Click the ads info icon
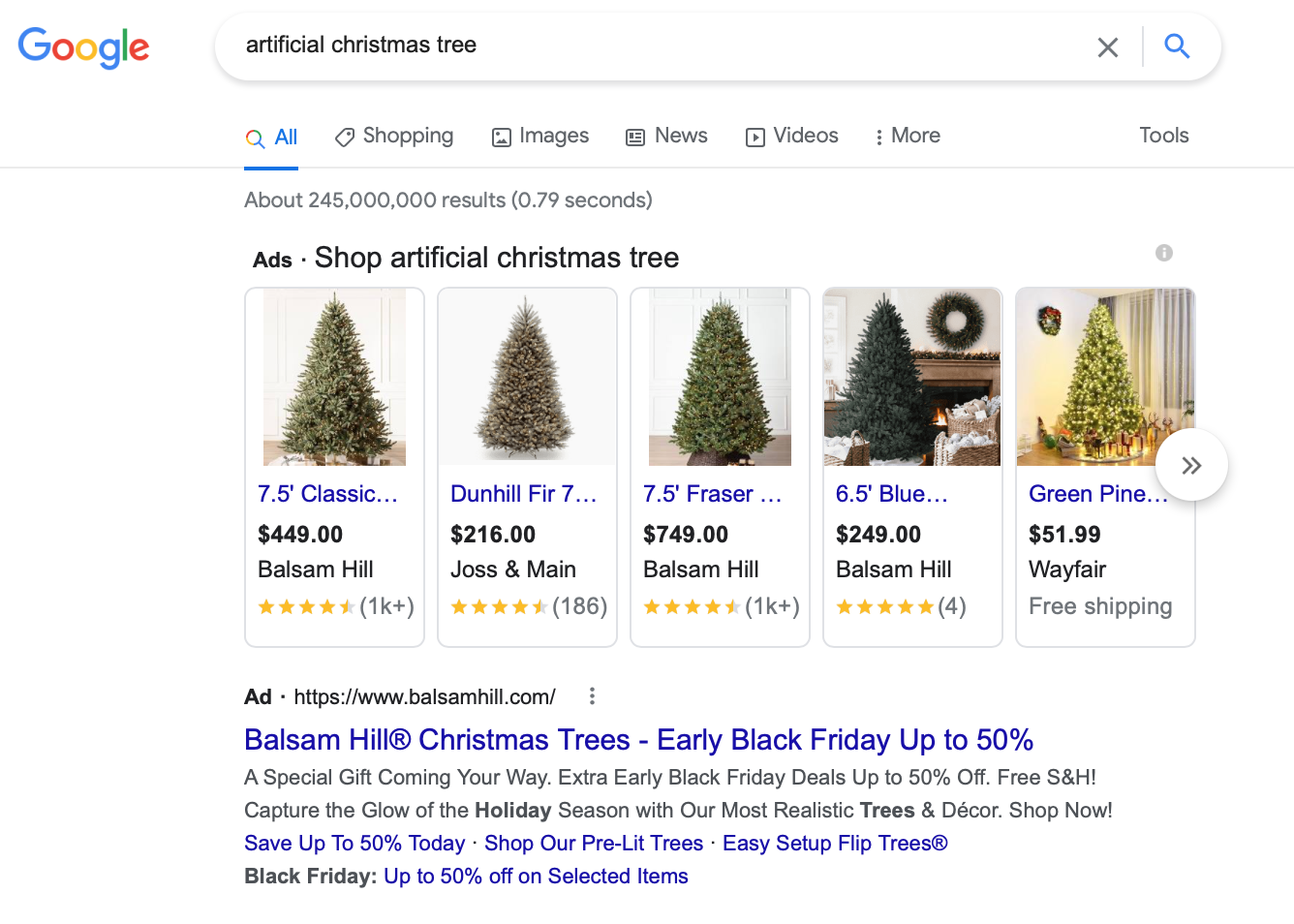 click(x=1163, y=253)
